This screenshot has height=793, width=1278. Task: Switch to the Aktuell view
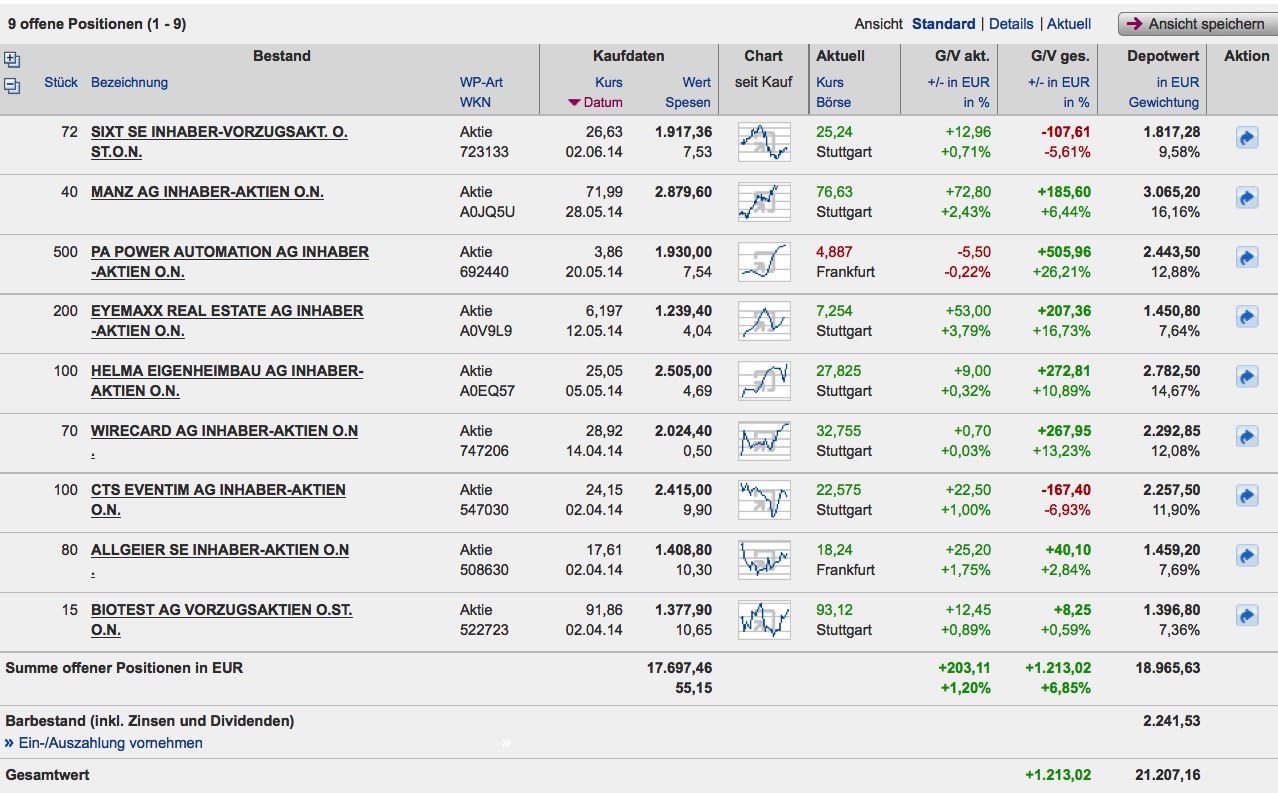1069,24
